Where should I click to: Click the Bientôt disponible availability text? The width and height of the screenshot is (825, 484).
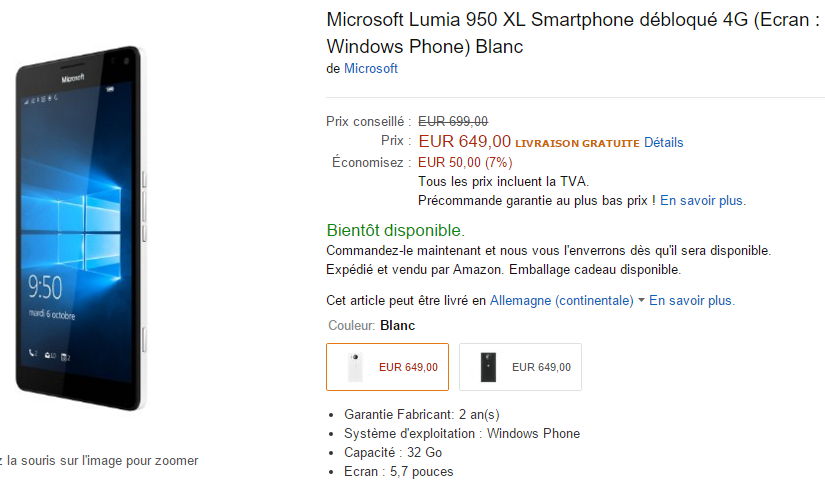(x=396, y=230)
